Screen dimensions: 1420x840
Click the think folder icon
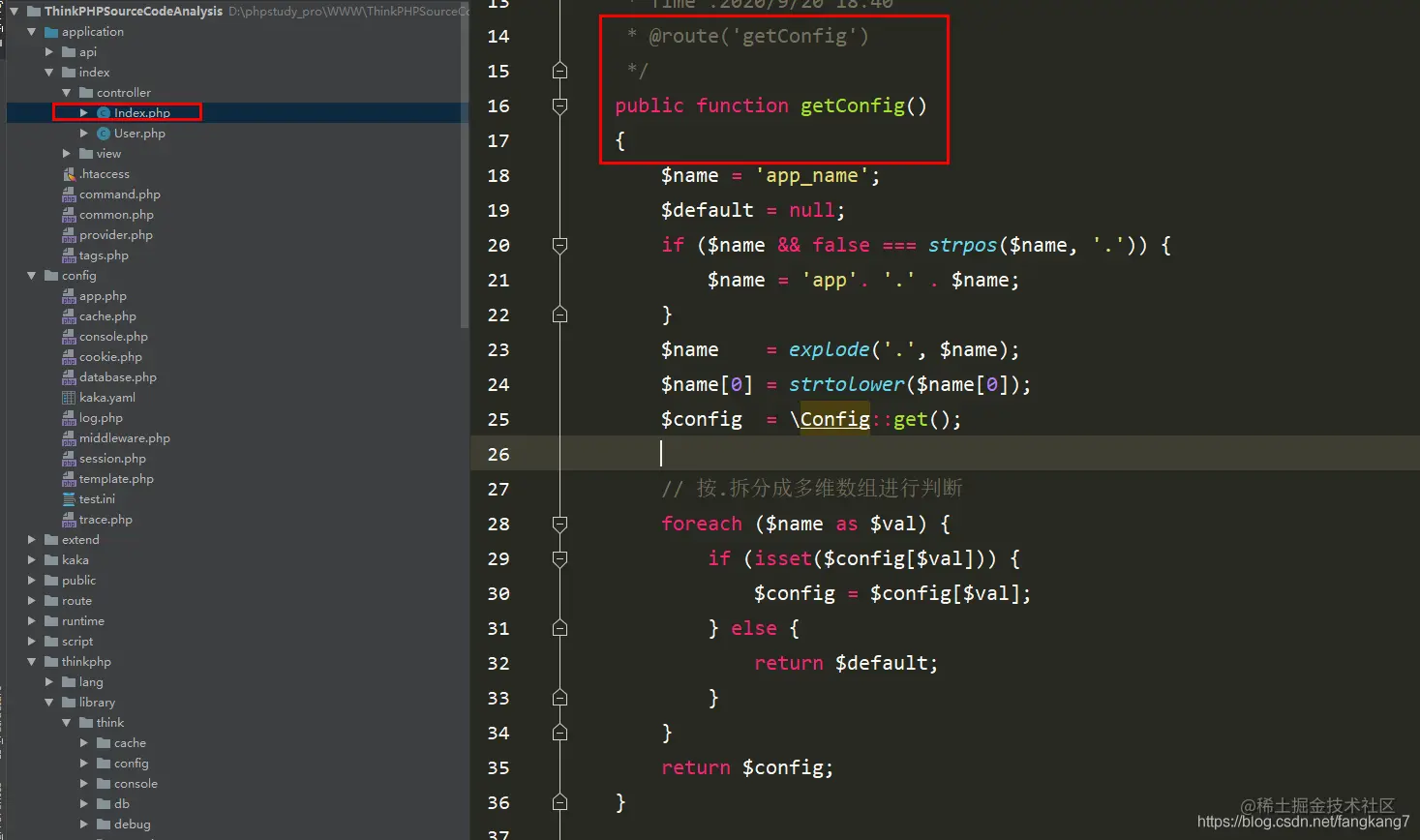(86, 723)
